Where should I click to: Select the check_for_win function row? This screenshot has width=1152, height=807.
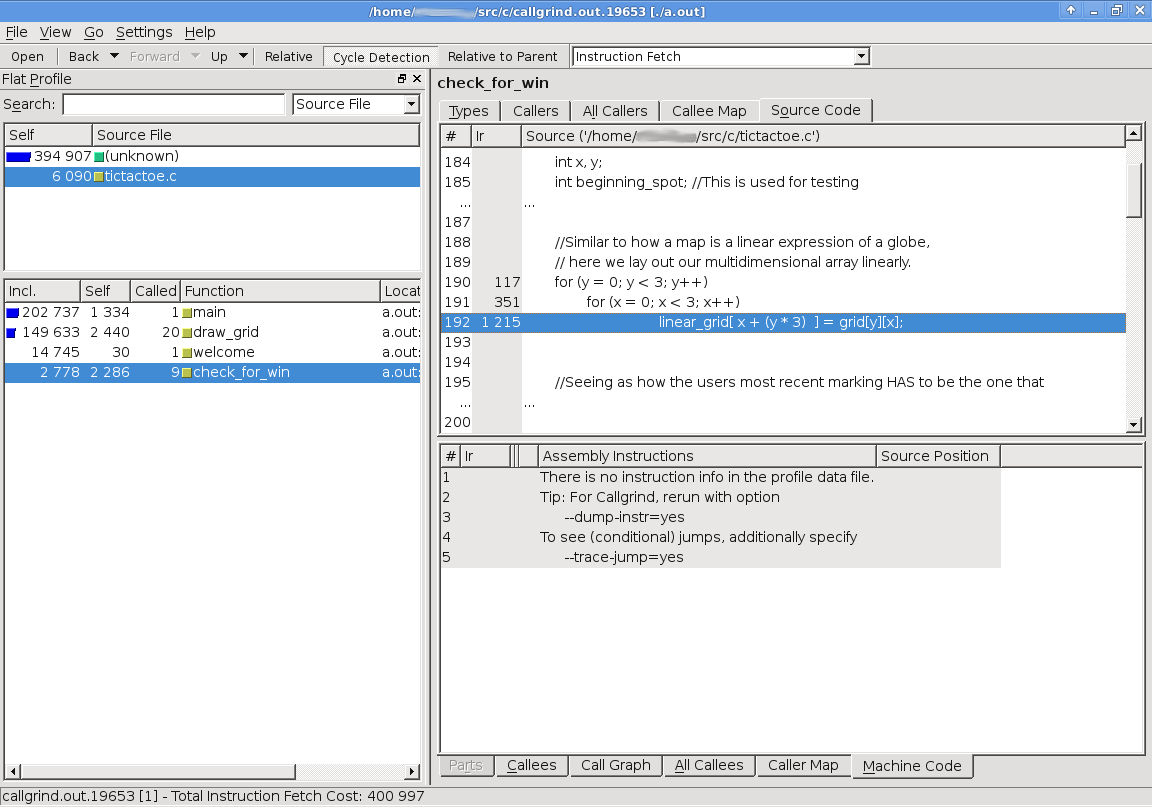click(212, 373)
